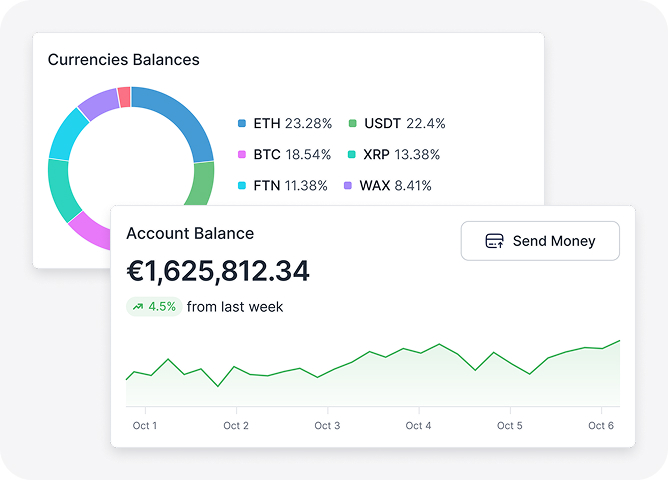This screenshot has height=480, width=668.
Task: Click the WAX purple legend marker
Action: (x=348, y=186)
